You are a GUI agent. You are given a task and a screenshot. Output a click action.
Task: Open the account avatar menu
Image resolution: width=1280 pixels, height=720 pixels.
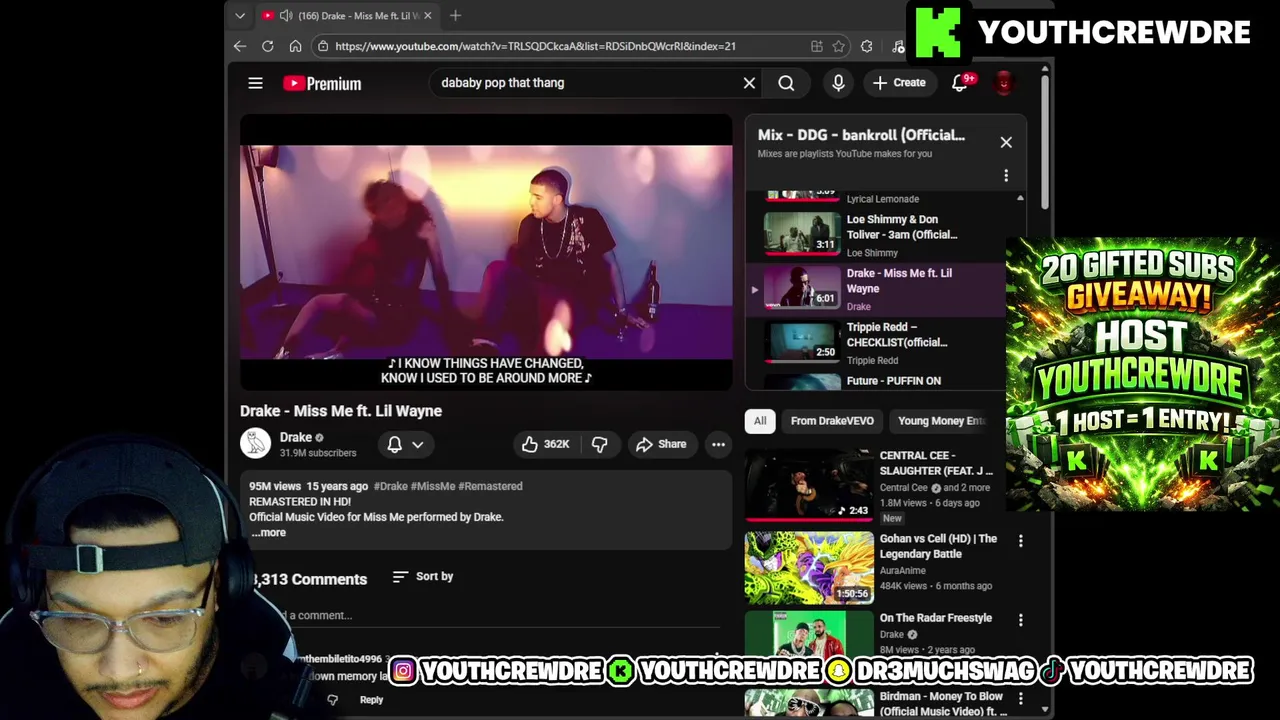[x=1003, y=83]
